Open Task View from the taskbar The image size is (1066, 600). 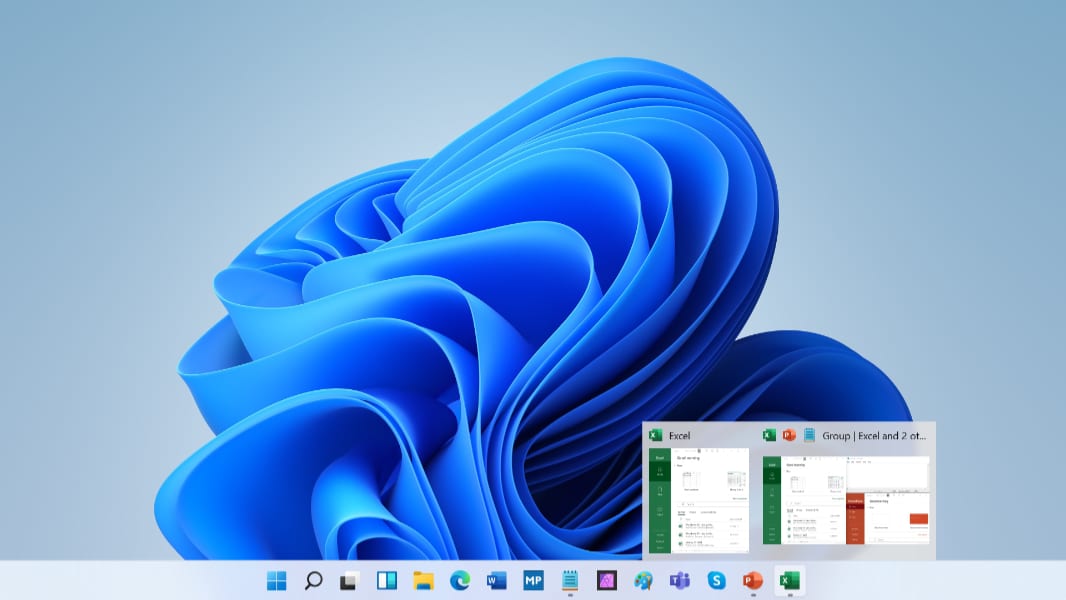(x=349, y=580)
